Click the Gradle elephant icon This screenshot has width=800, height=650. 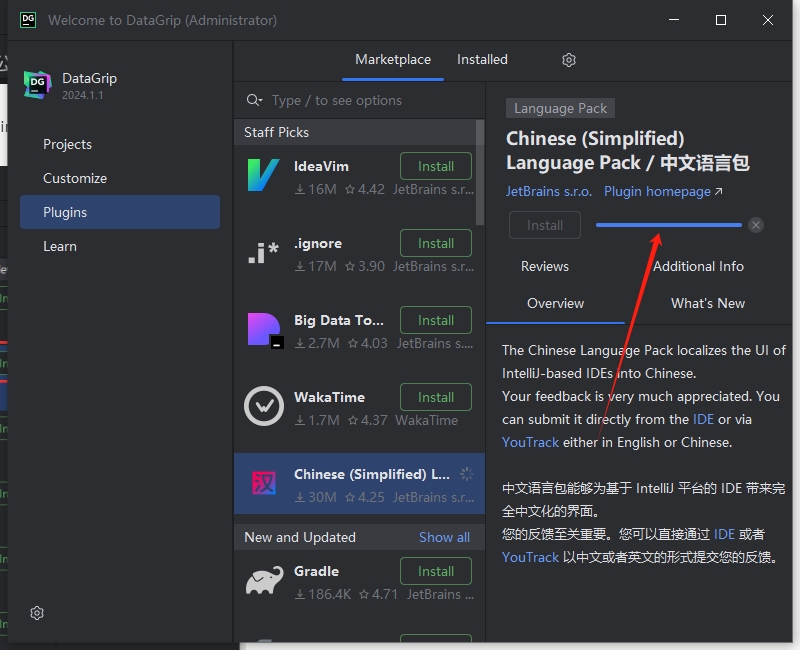(264, 580)
